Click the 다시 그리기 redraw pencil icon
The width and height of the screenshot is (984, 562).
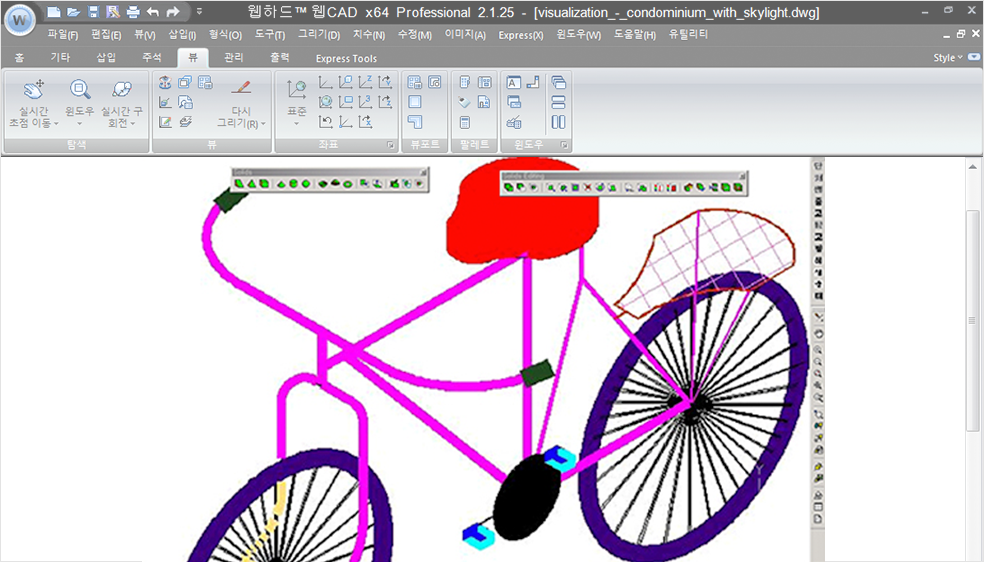point(240,87)
